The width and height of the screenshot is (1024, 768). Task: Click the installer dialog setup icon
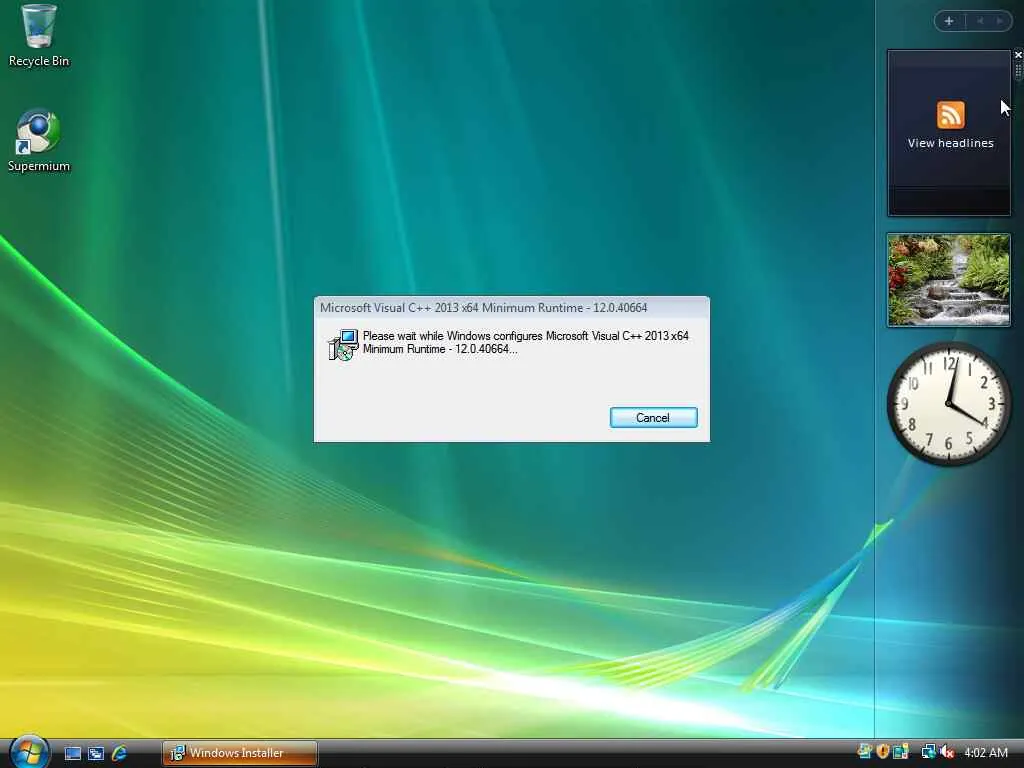pyautogui.click(x=343, y=345)
